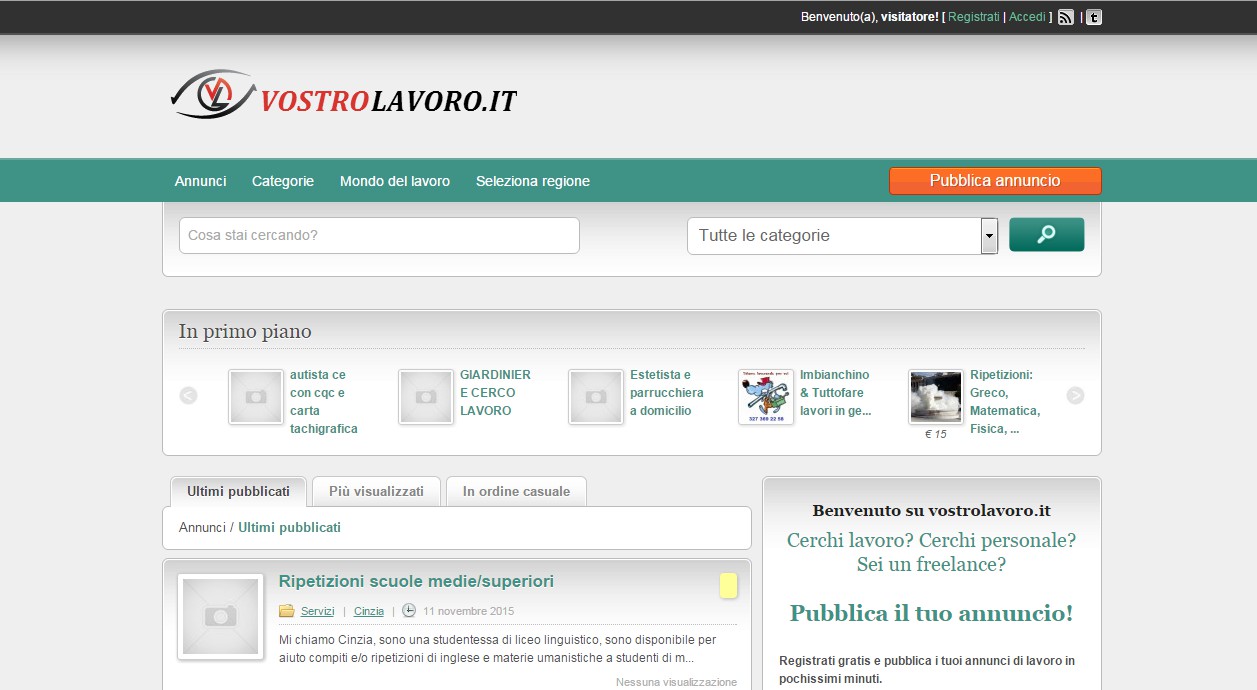This screenshot has height=690, width=1257.
Task: Click the Annunci breadcrumb link
Action: (x=202, y=527)
